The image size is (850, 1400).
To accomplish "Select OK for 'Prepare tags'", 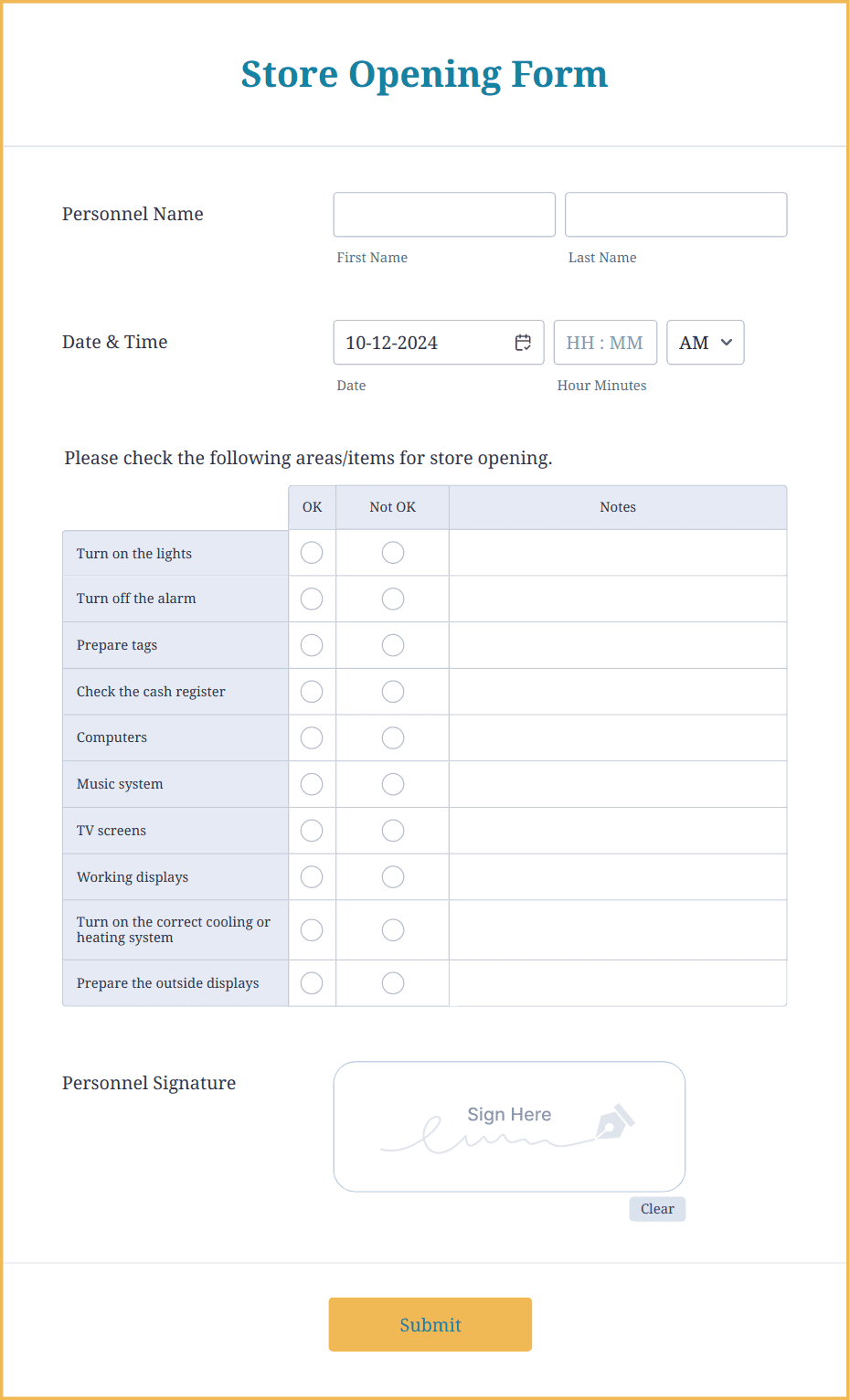I will 312,644.
